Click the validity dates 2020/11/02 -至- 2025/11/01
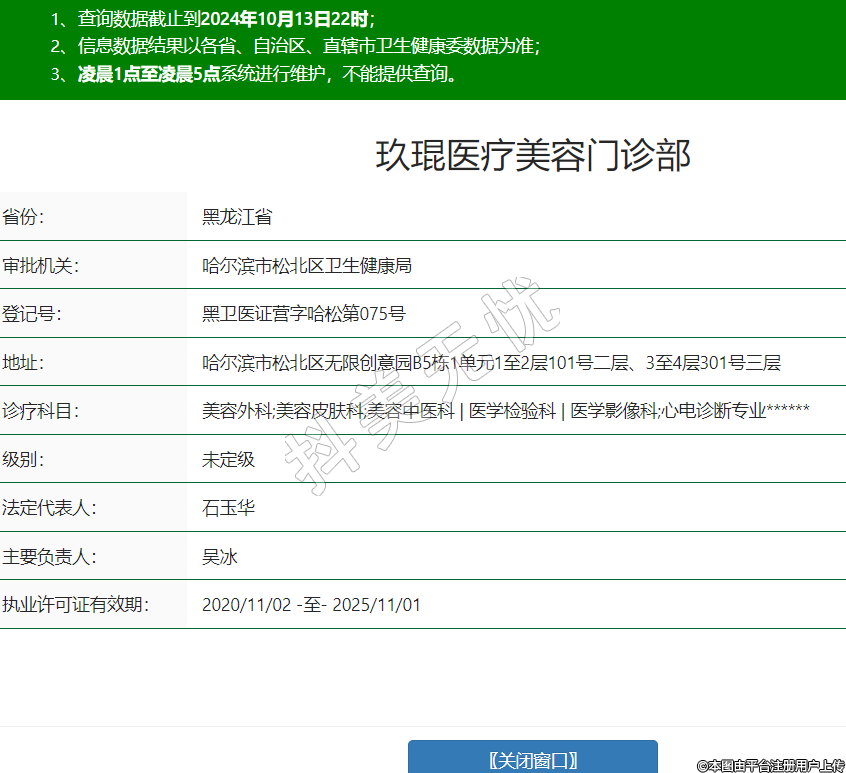Viewport: 846px width, 773px height. [311, 605]
